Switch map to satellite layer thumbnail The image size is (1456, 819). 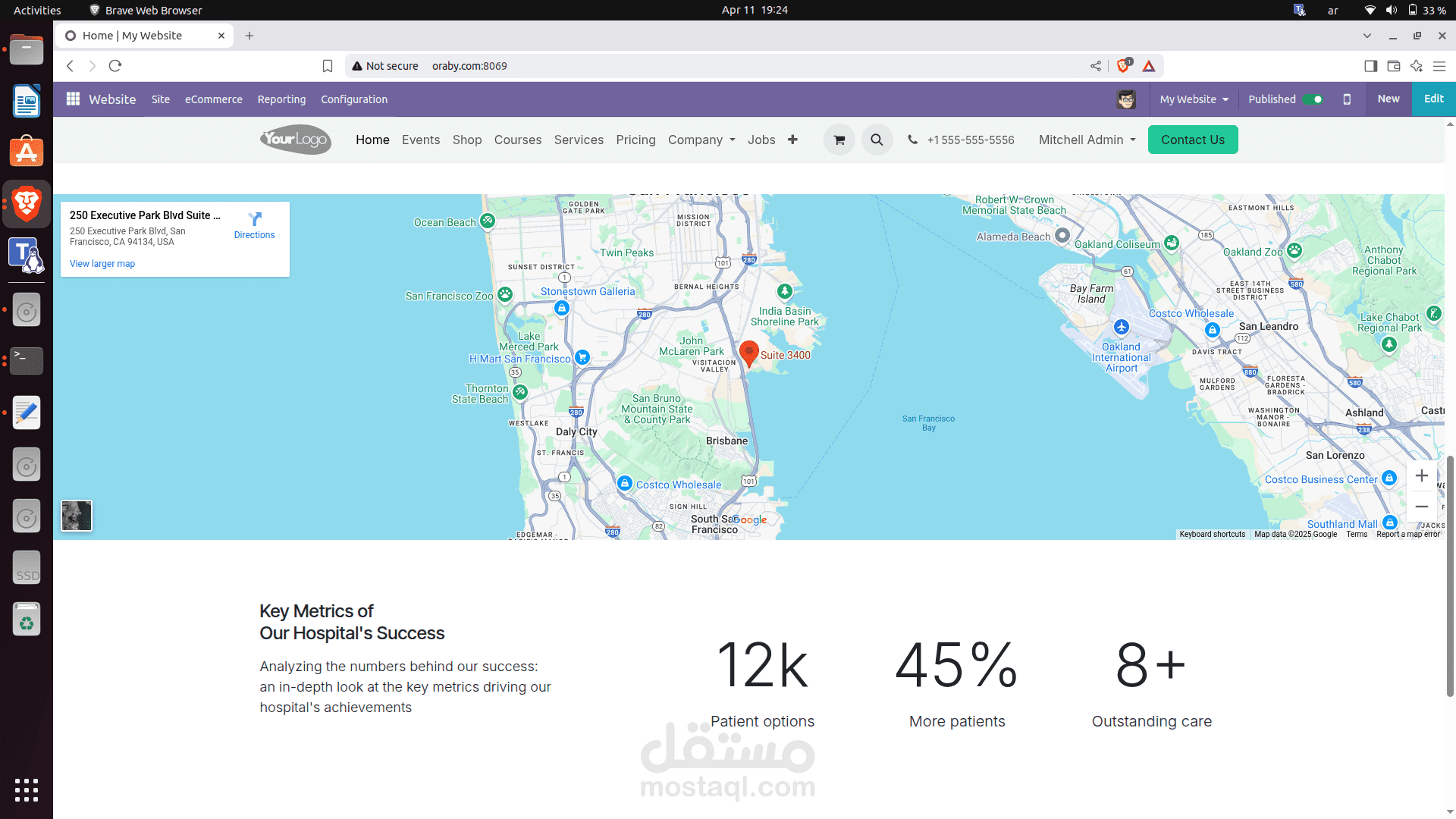(x=77, y=516)
